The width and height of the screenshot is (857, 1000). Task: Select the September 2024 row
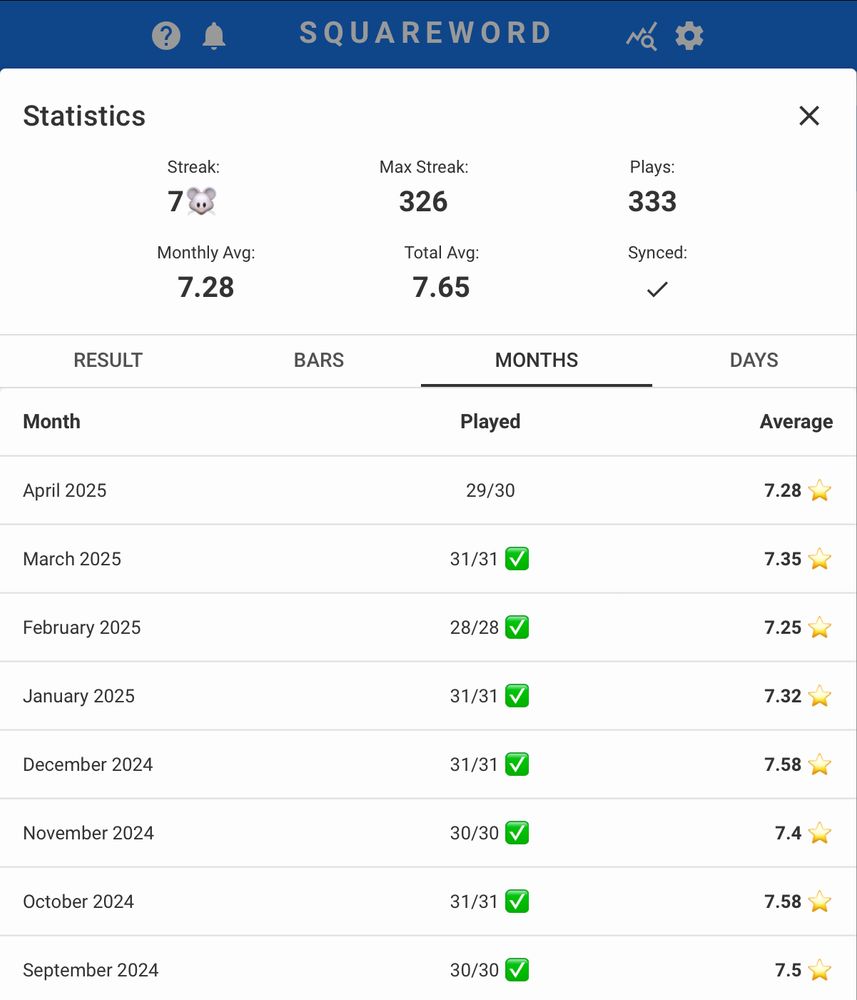pyautogui.click(x=428, y=970)
